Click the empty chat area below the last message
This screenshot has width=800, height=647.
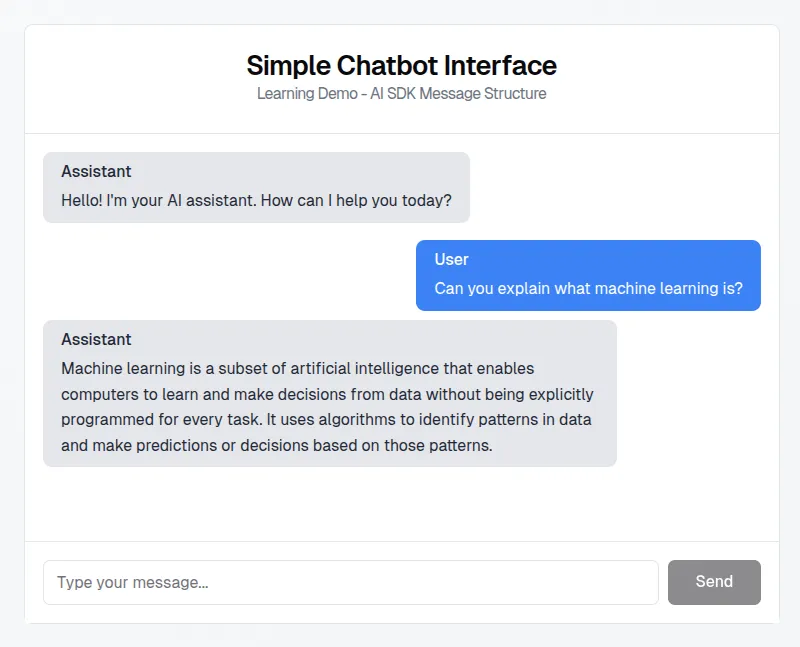(401, 503)
